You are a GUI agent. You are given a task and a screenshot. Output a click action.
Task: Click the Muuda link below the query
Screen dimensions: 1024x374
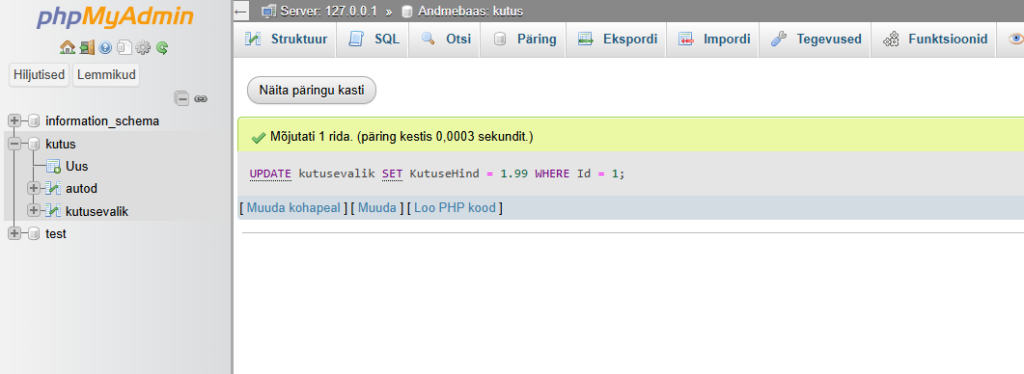(x=377, y=208)
